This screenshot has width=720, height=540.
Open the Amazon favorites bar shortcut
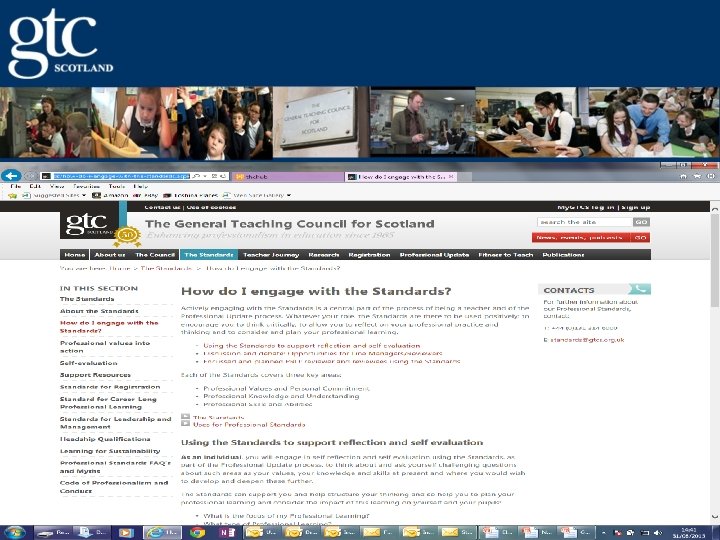click(x=110, y=196)
